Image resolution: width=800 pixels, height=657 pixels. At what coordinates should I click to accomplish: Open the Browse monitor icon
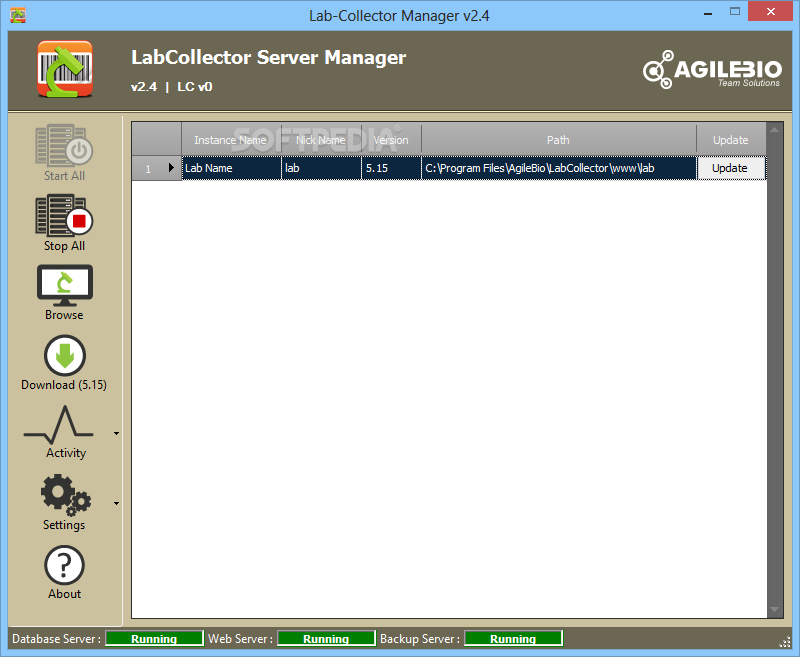click(64, 285)
